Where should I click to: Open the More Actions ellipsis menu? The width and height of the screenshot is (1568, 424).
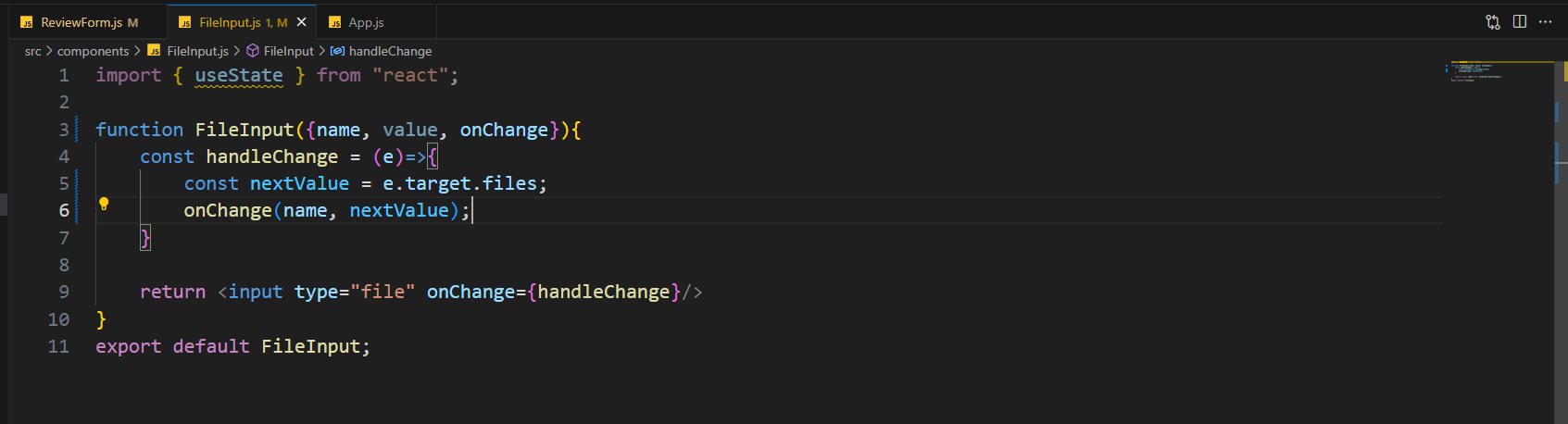pos(1545,22)
